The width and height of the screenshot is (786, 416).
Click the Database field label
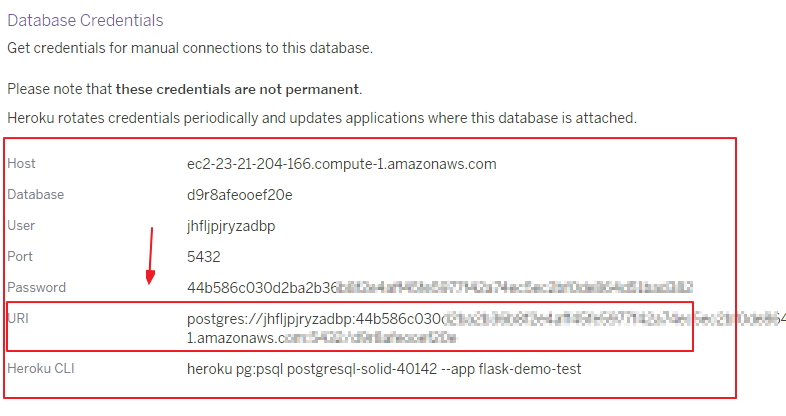point(36,194)
